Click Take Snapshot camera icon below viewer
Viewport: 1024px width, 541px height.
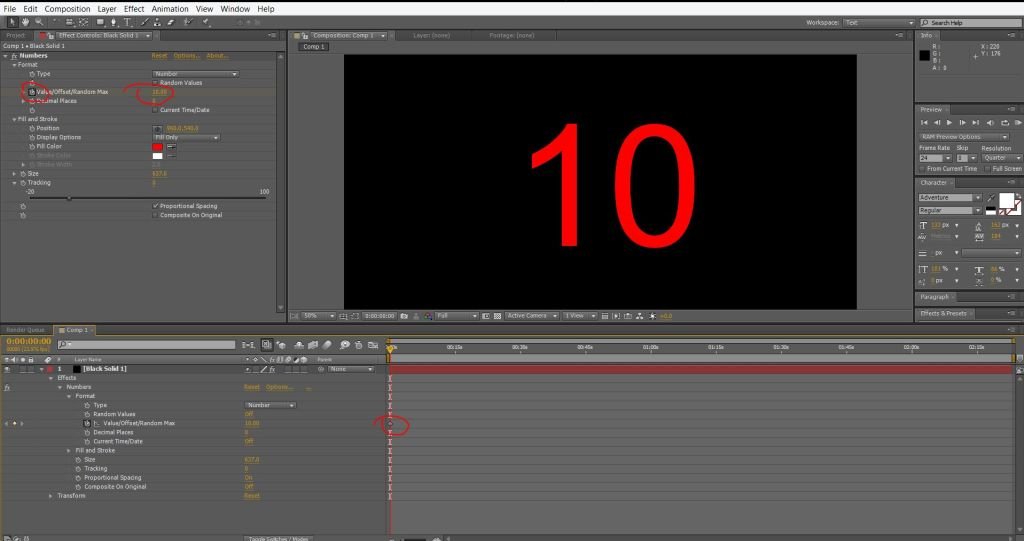[x=404, y=316]
